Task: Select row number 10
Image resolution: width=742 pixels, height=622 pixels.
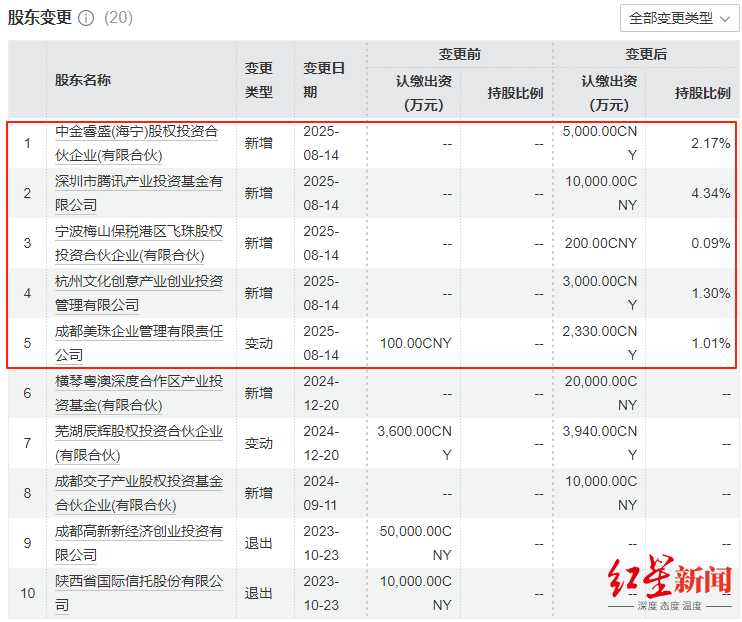Action: pyautogui.click(x=27, y=593)
